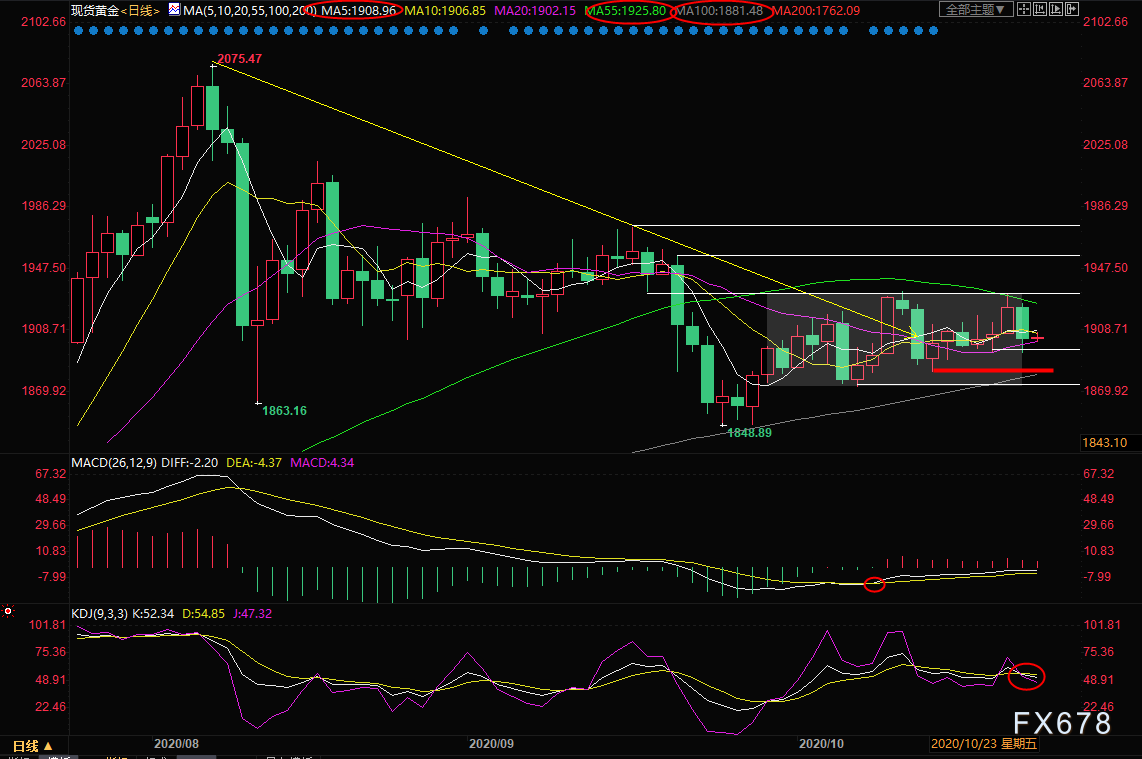
Task: Click the MA200:1762.09 value
Action: click(816, 11)
